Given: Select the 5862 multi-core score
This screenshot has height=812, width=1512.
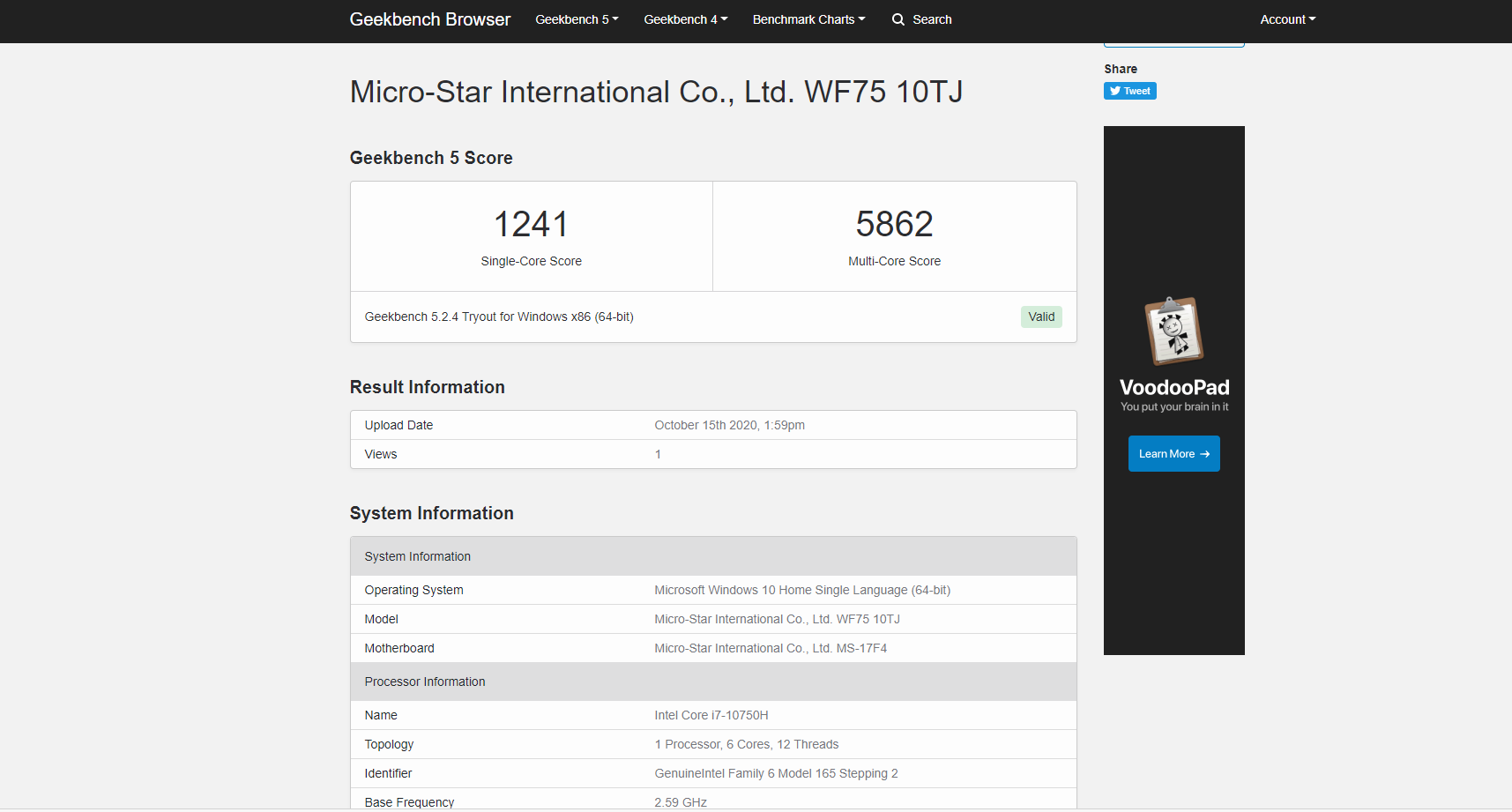Looking at the screenshot, I should click(894, 224).
